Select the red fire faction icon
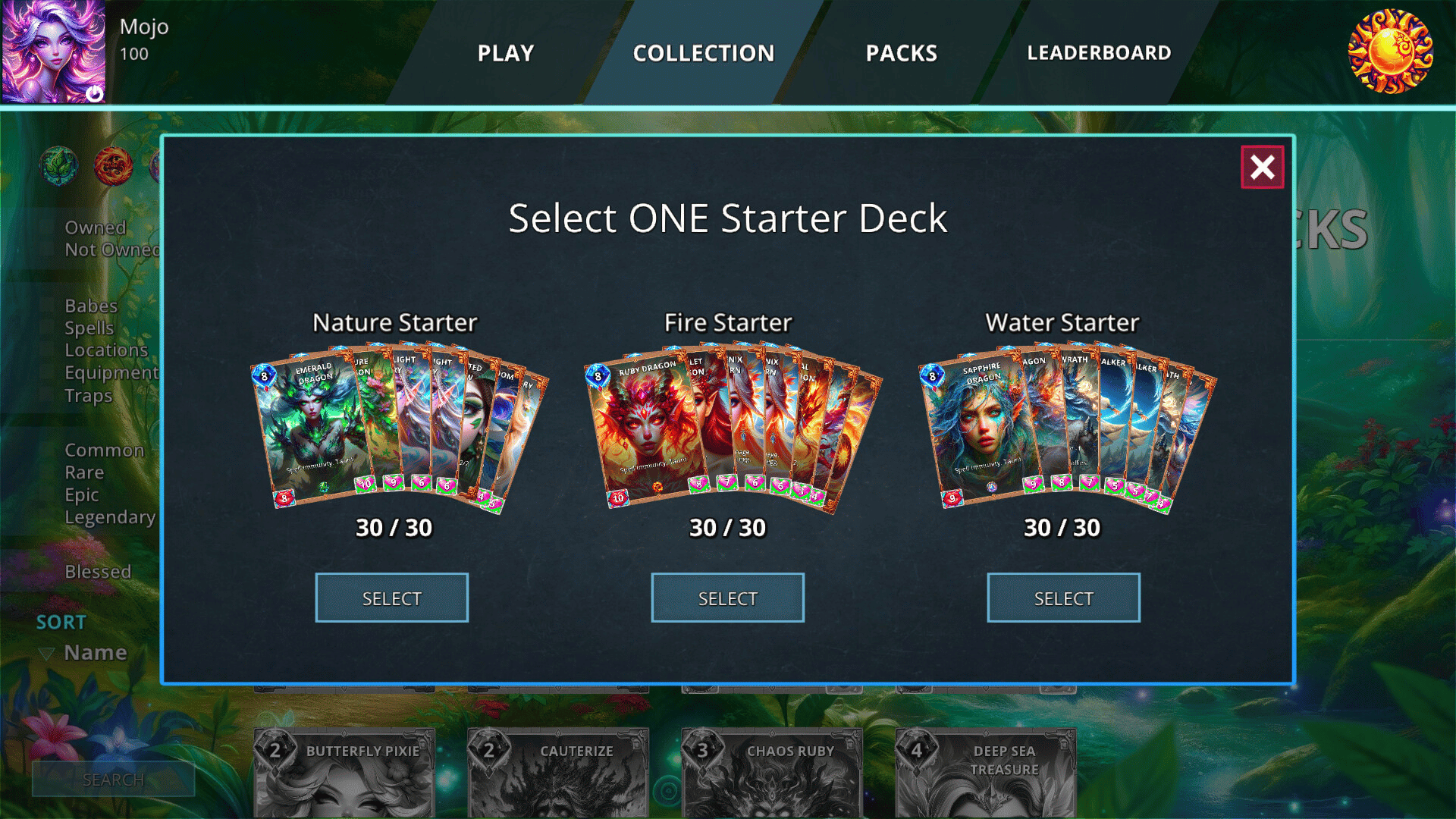The width and height of the screenshot is (1456, 819). [114, 166]
